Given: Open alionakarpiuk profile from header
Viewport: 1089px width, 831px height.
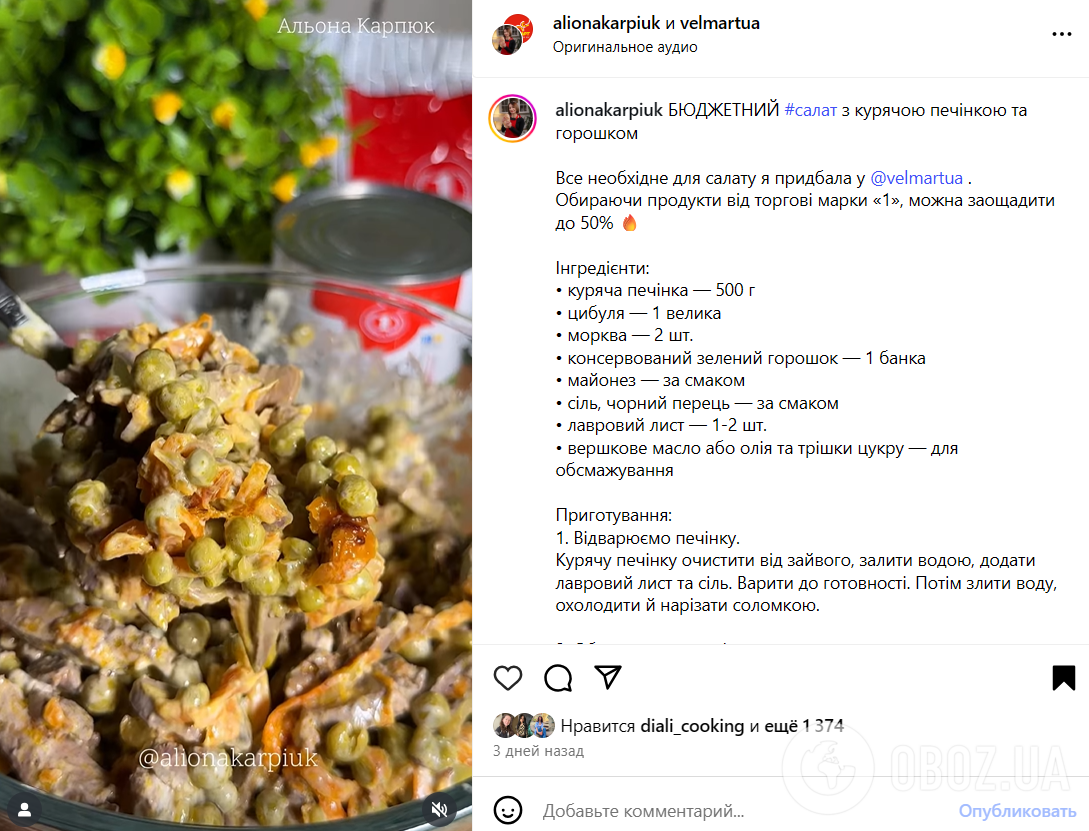Looking at the screenshot, I should coord(606,23).
